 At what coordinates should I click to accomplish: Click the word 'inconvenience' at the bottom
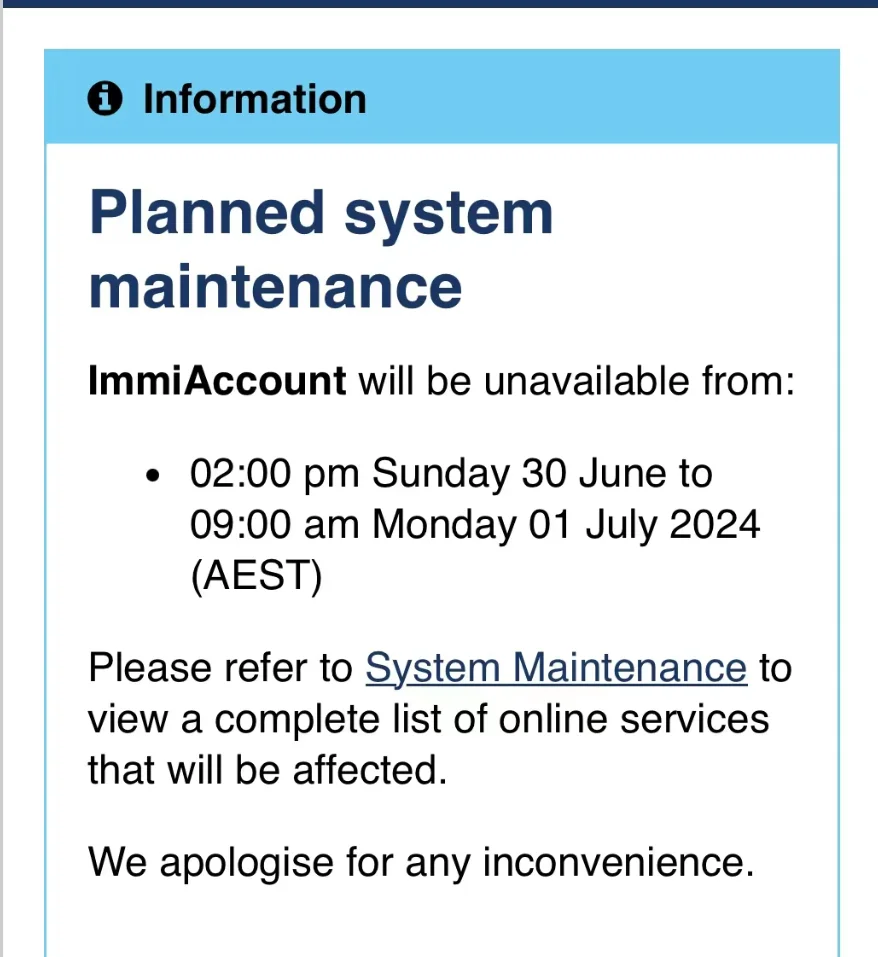[619, 863]
